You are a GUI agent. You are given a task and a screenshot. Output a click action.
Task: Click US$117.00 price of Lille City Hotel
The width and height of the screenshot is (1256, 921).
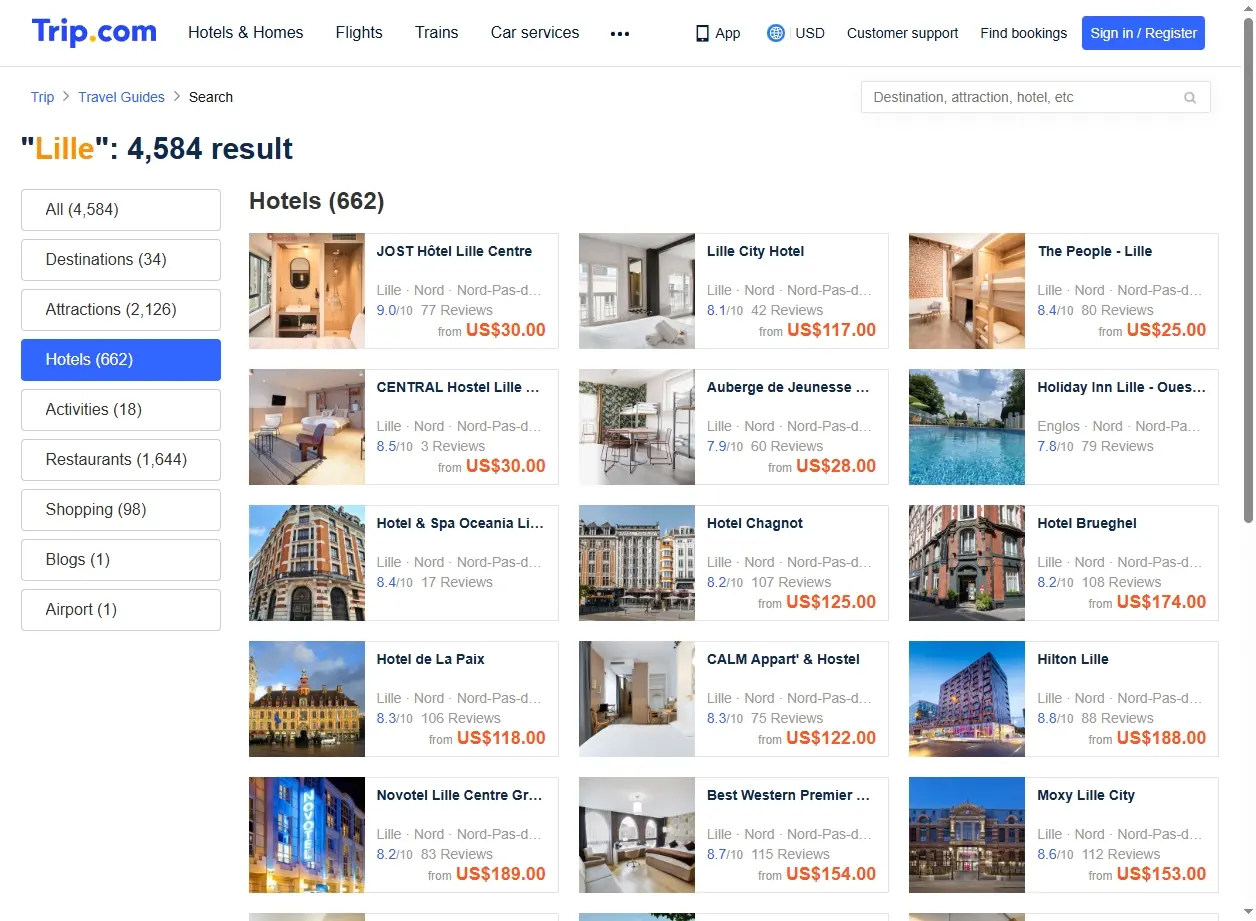click(831, 330)
